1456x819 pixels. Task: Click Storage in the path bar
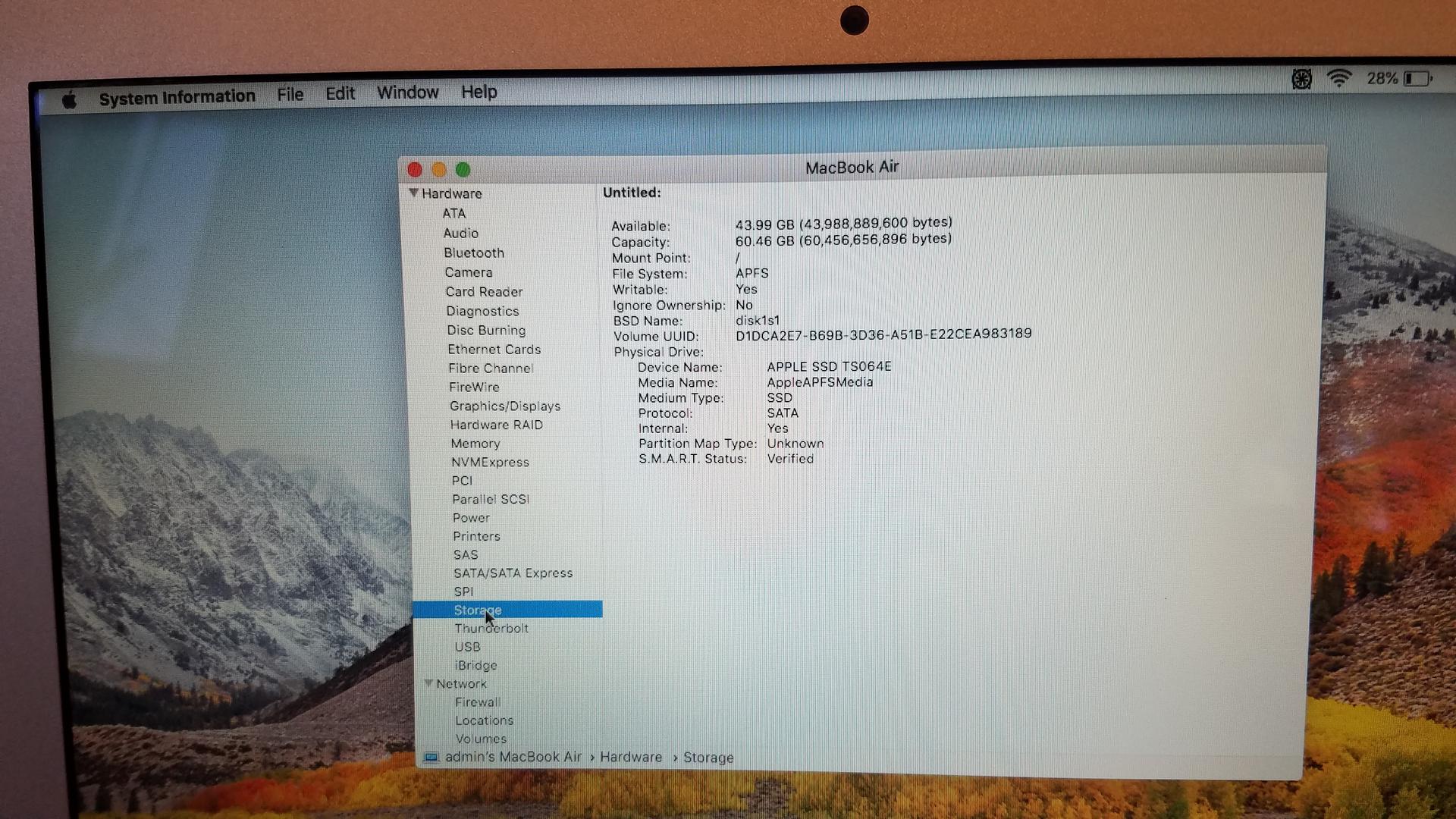click(708, 758)
